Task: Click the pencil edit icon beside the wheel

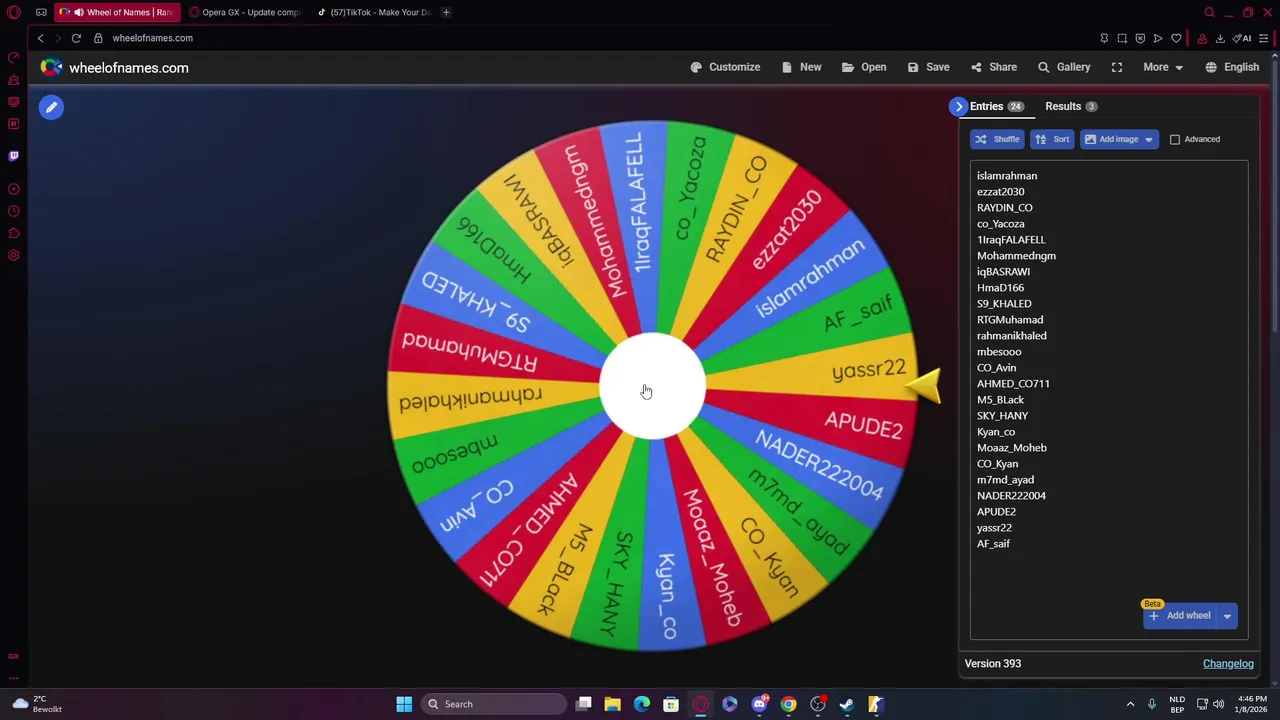Action: click(x=51, y=107)
